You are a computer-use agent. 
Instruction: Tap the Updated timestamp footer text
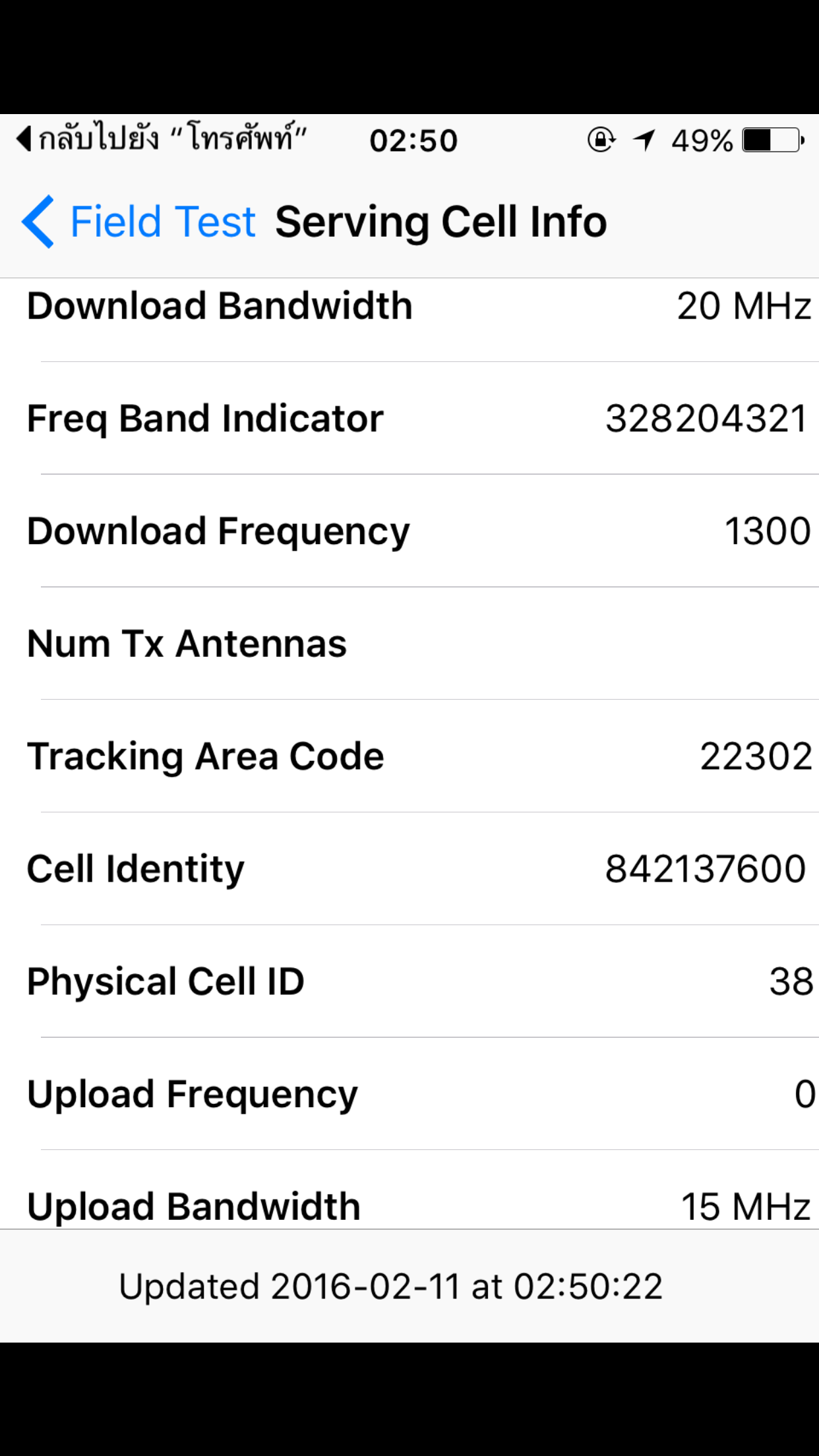tap(390, 1287)
